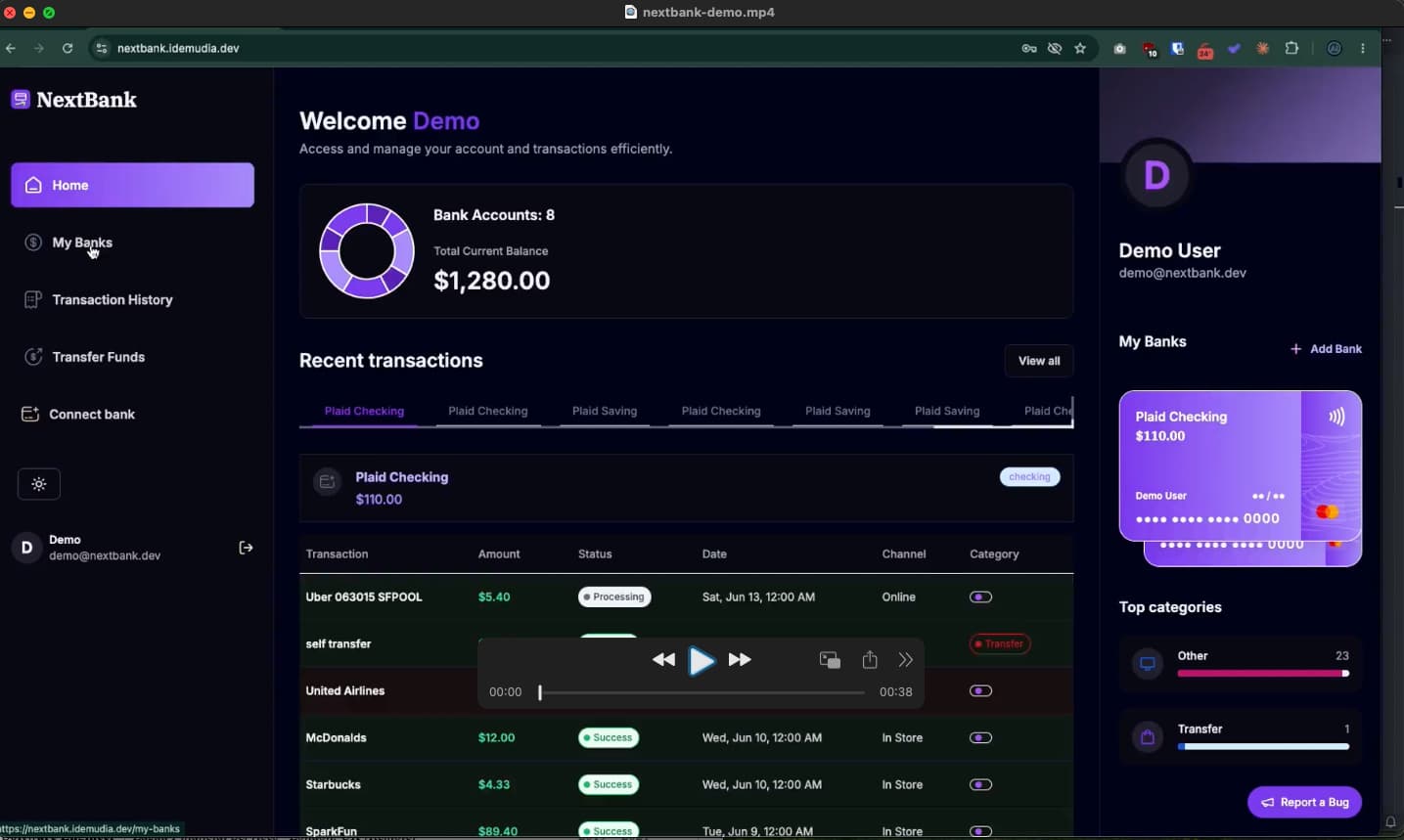
Task: Click the Transaction column header
Action: tap(337, 553)
